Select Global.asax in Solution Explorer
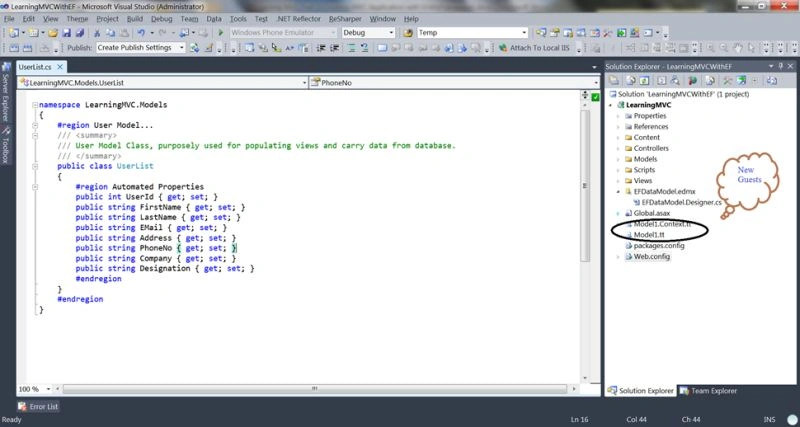This screenshot has width=800, height=427. coord(652,213)
